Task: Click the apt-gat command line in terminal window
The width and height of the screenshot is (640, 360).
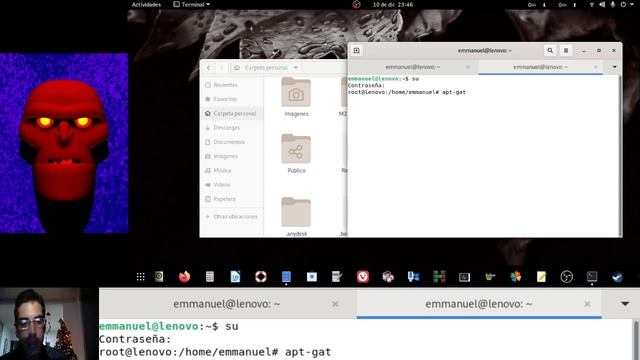Action: (407, 92)
